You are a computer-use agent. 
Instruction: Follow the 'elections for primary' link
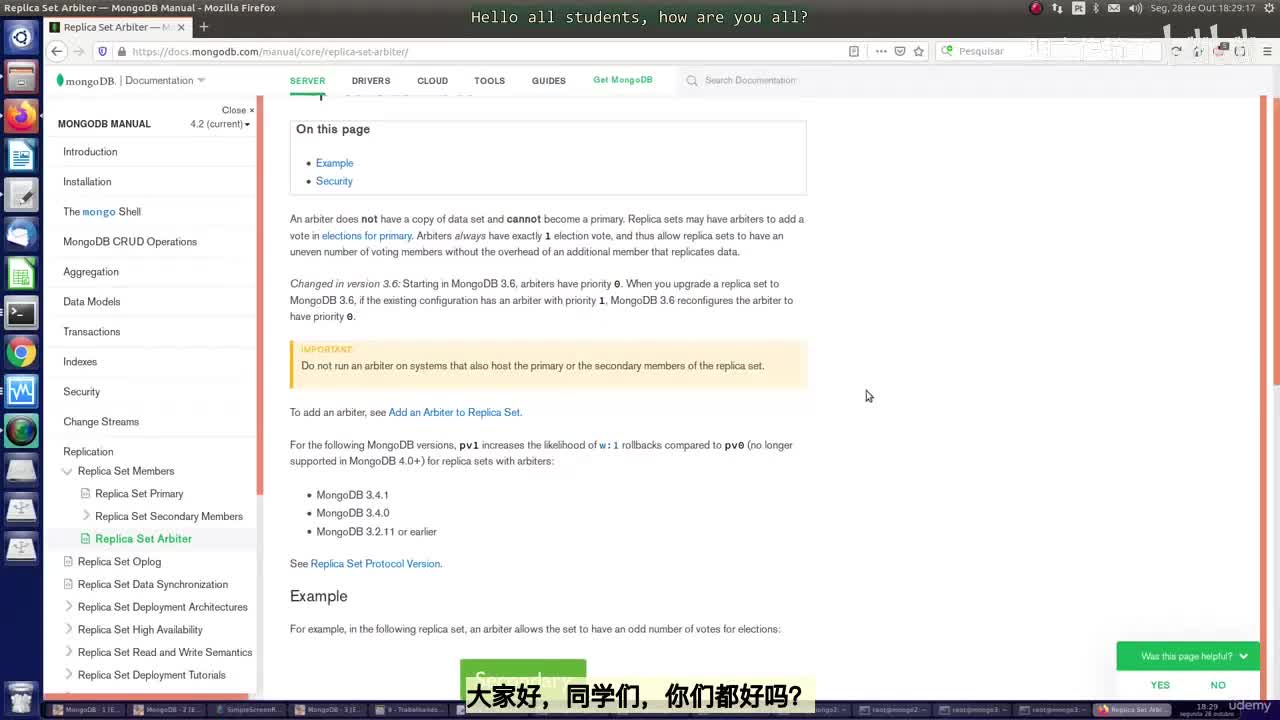366,236
